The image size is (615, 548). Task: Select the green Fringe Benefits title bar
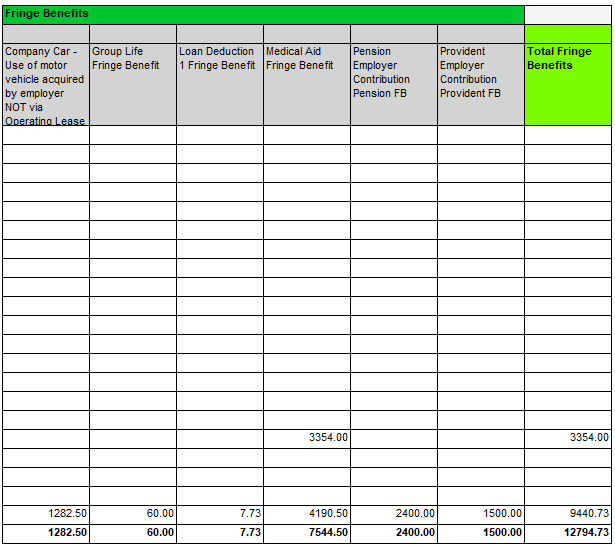(x=262, y=14)
